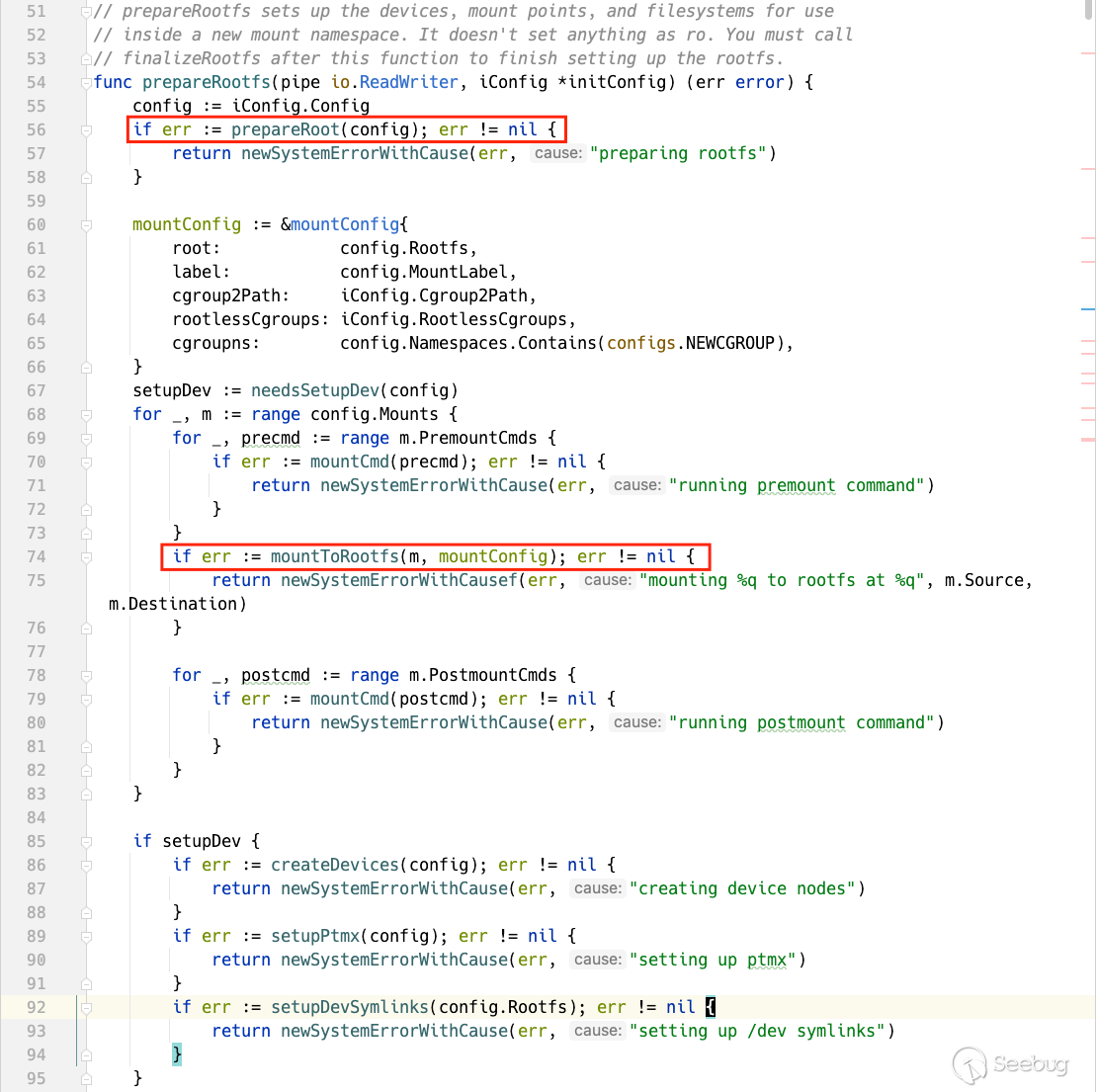Click the fold end marker on line 95
The width and height of the screenshot is (1096, 1092).
[x=86, y=1079]
